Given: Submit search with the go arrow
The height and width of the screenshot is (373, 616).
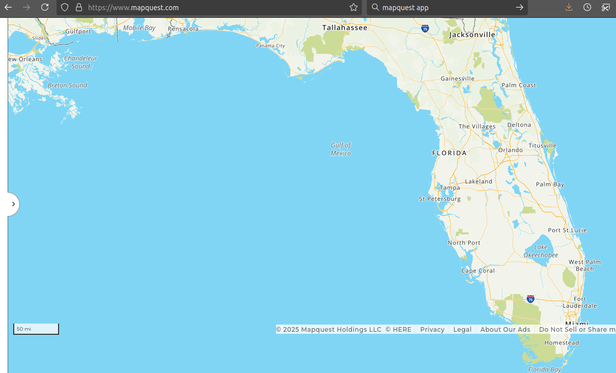Looking at the screenshot, I should [x=519, y=7].
